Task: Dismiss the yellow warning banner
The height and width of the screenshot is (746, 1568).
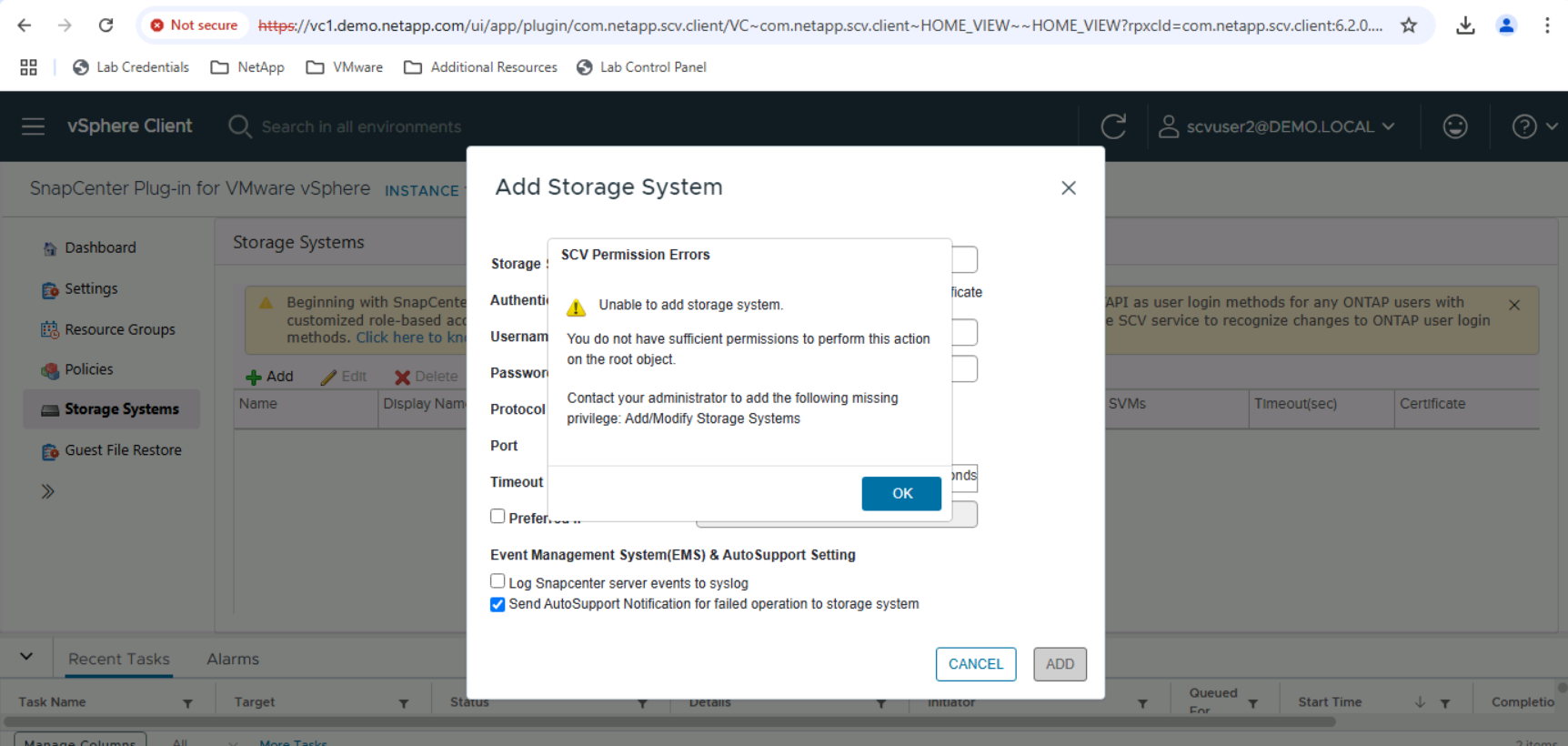Action: click(x=1514, y=306)
